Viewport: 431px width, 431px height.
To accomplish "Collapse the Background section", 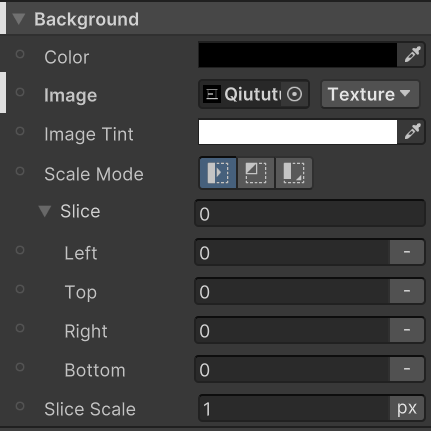I will (x=19, y=19).
